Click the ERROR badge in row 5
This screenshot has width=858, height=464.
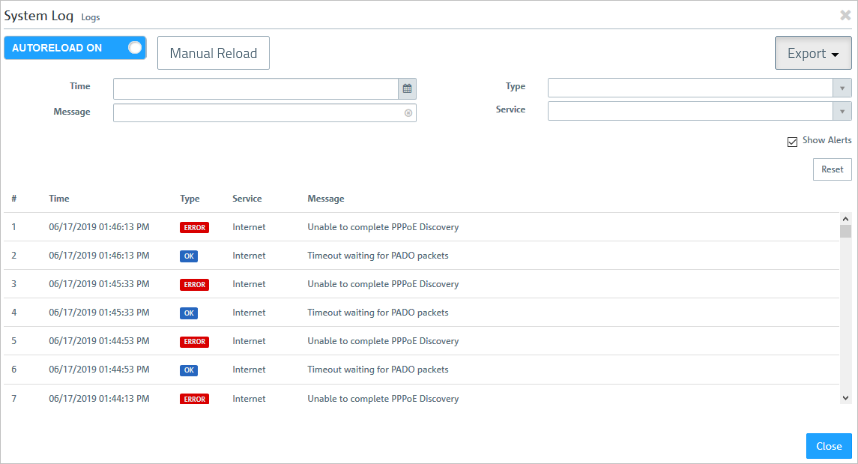click(x=194, y=341)
